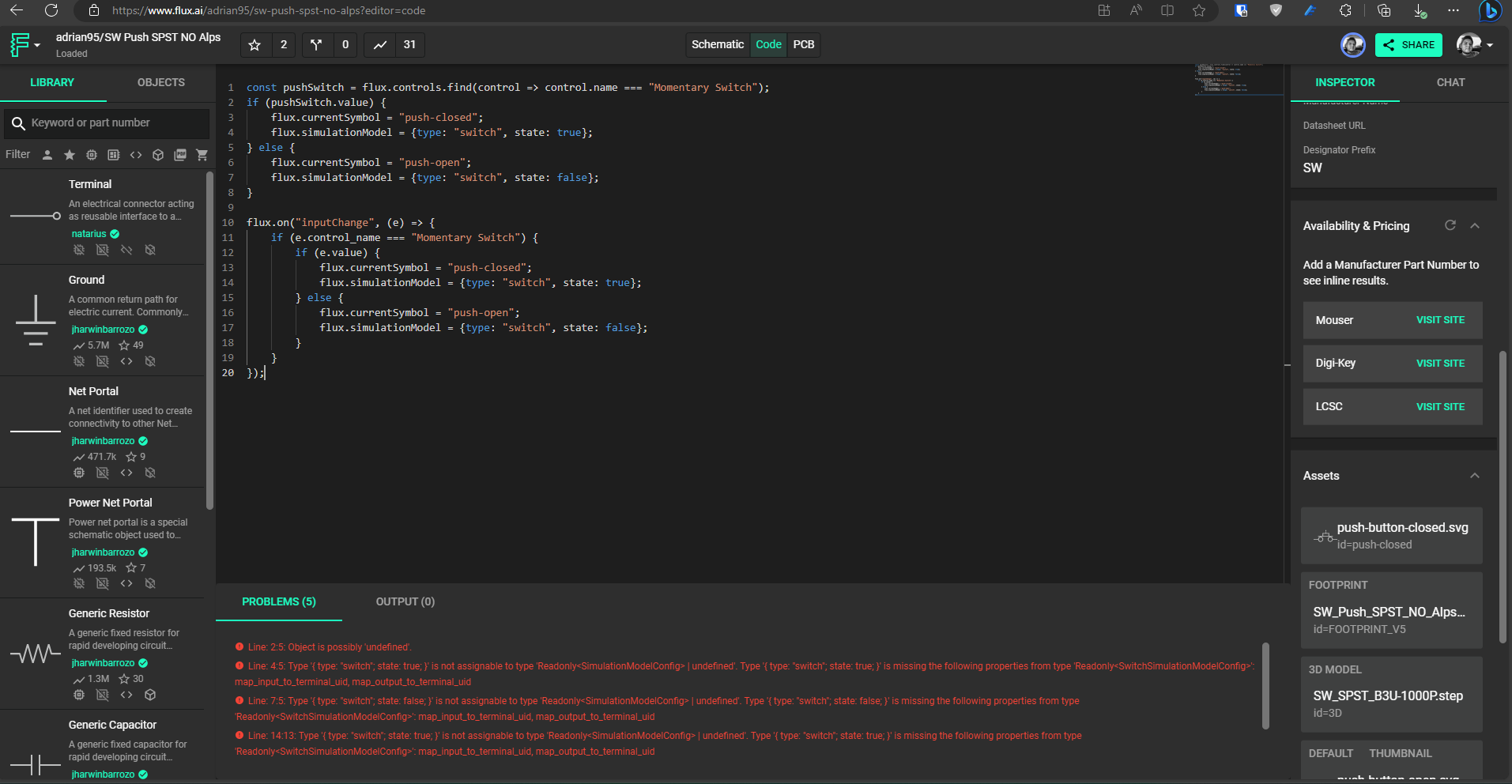Open the user account avatar dropdown
The width and height of the screenshot is (1512, 784).
[1475, 45]
